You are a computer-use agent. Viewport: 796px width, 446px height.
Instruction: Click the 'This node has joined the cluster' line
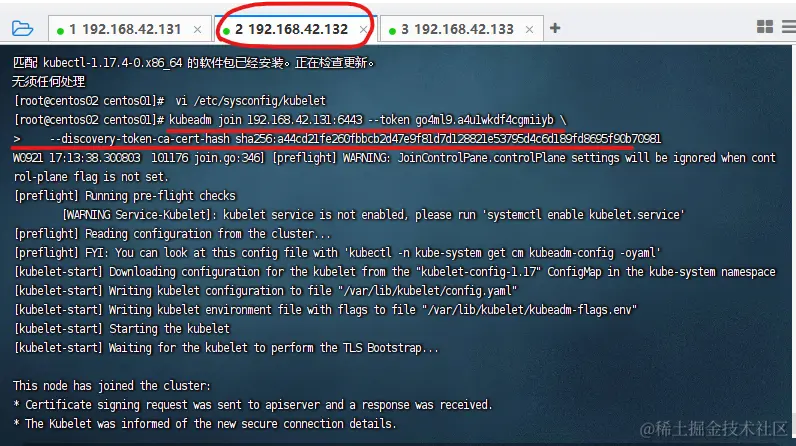pyautogui.click(x=112, y=386)
